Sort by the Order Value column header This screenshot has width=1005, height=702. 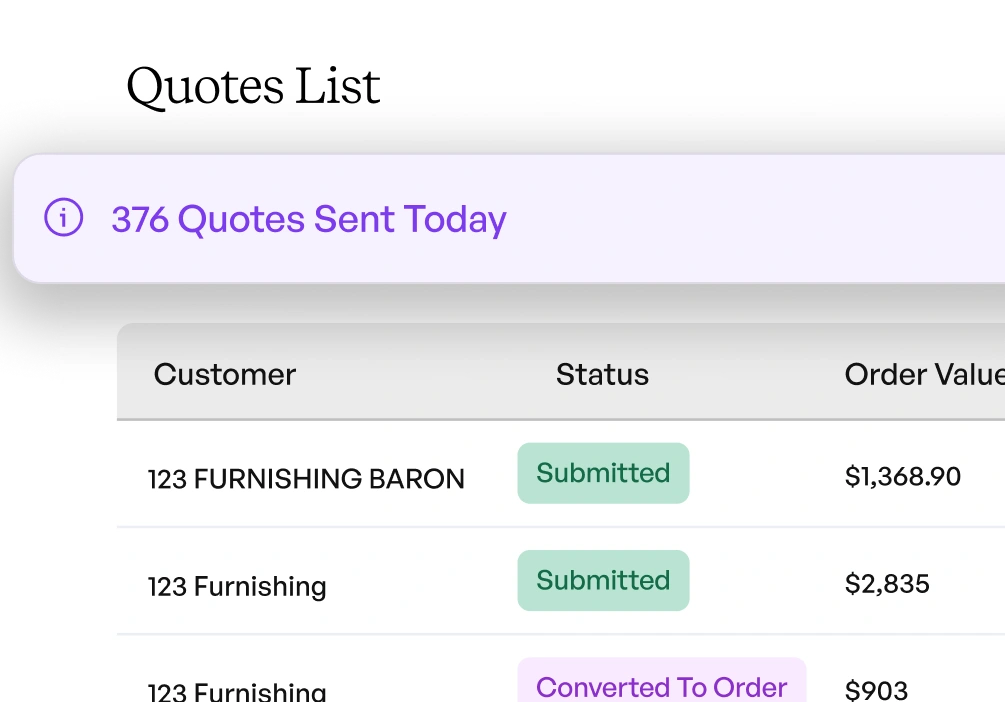click(923, 375)
